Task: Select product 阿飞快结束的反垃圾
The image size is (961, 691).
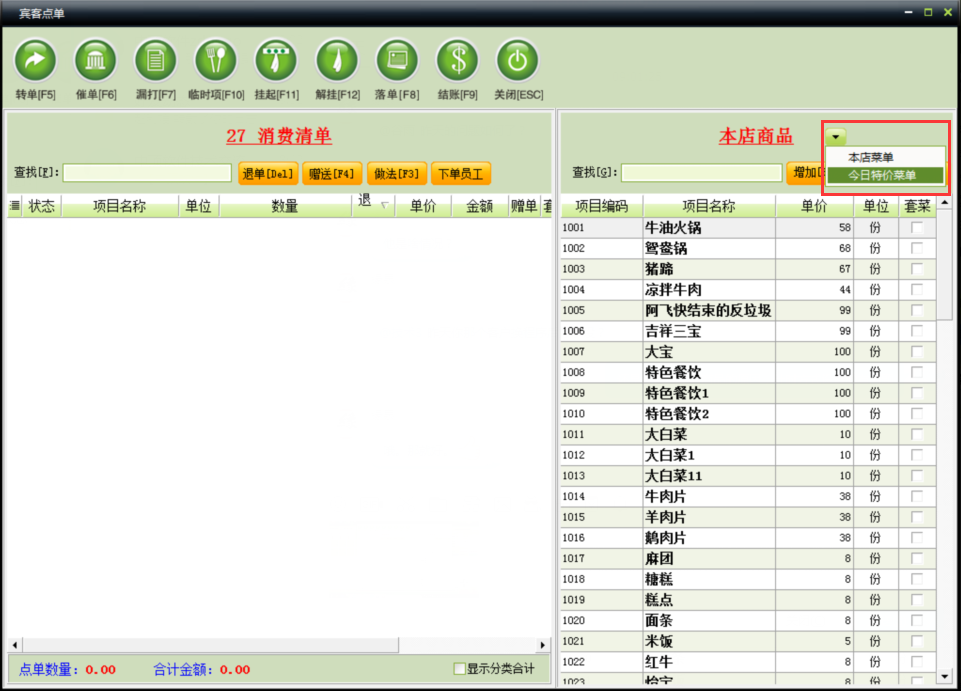Action: [x=708, y=310]
